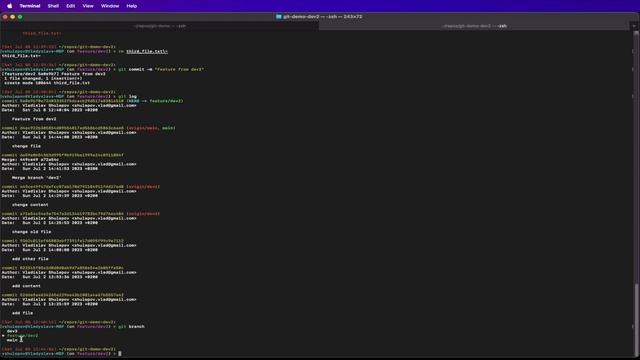Viewport: 640px width, 360px height.
Task: Click the block cursor at the last prompt
Action: pyautogui.click(x=120, y=353)
